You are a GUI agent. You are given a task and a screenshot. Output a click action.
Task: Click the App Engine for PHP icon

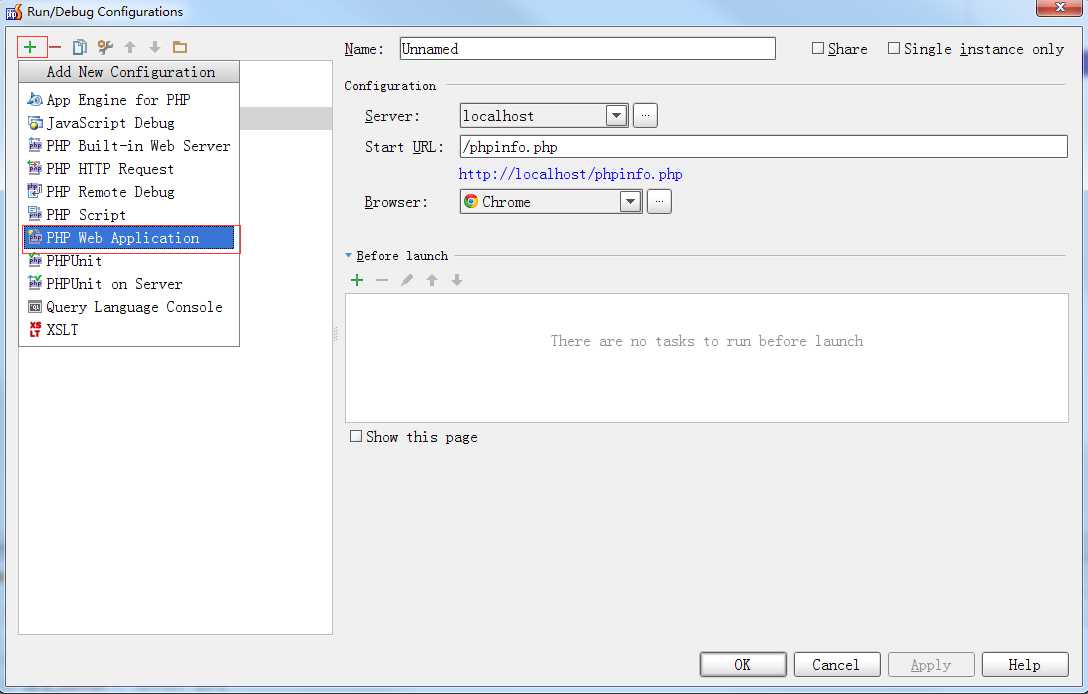coord(35,100)
